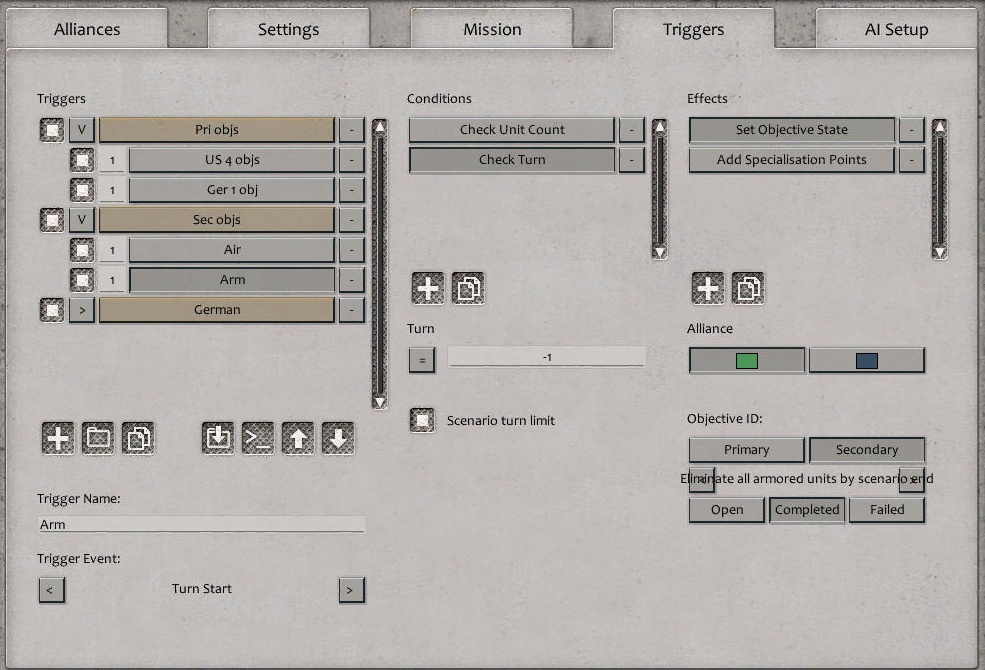Collapse the Sec objs group
Viewport: 985px width, 670px height.
pyautogui.click(x=82, y=220)
